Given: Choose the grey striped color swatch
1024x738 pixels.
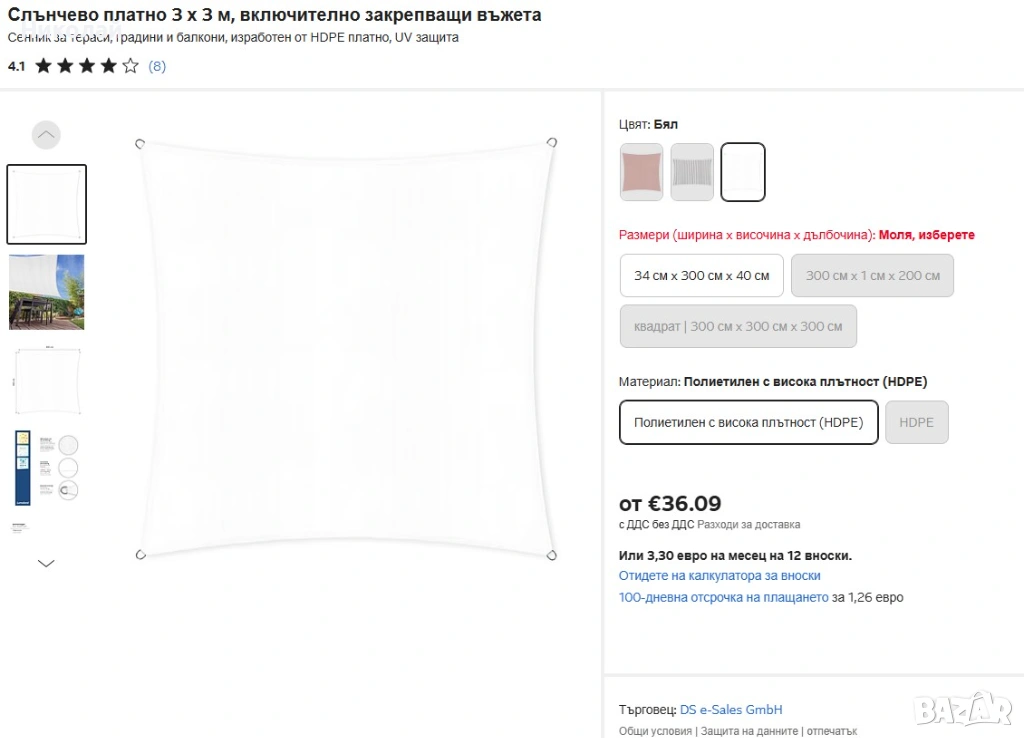Looking at the screenshot, I should [x=692, y=172].
